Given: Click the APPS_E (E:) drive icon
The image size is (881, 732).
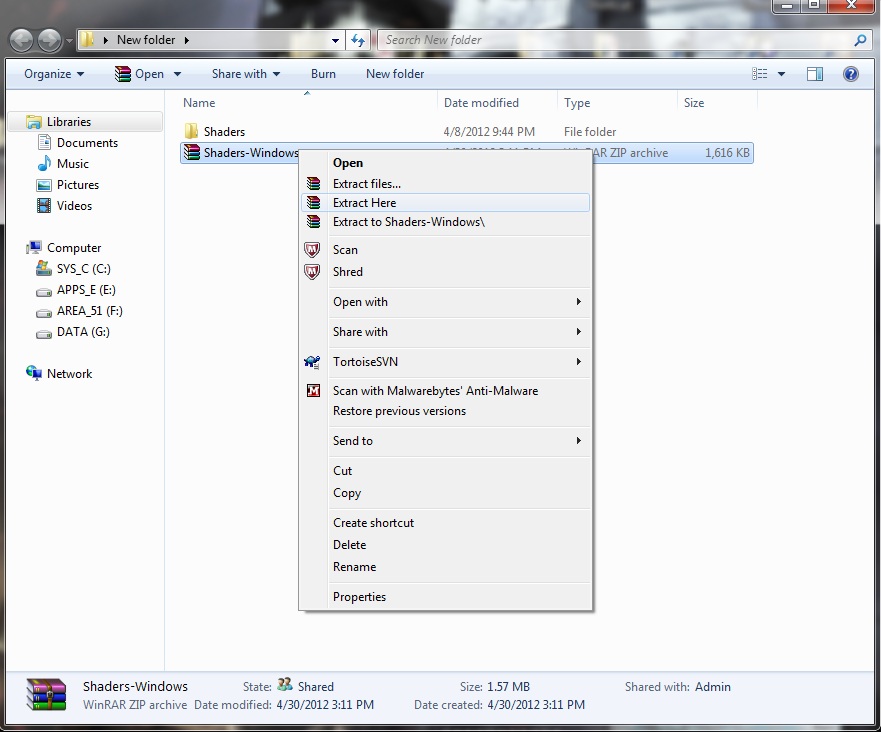Looking at the screenshot, I should (x=44, y=292).
